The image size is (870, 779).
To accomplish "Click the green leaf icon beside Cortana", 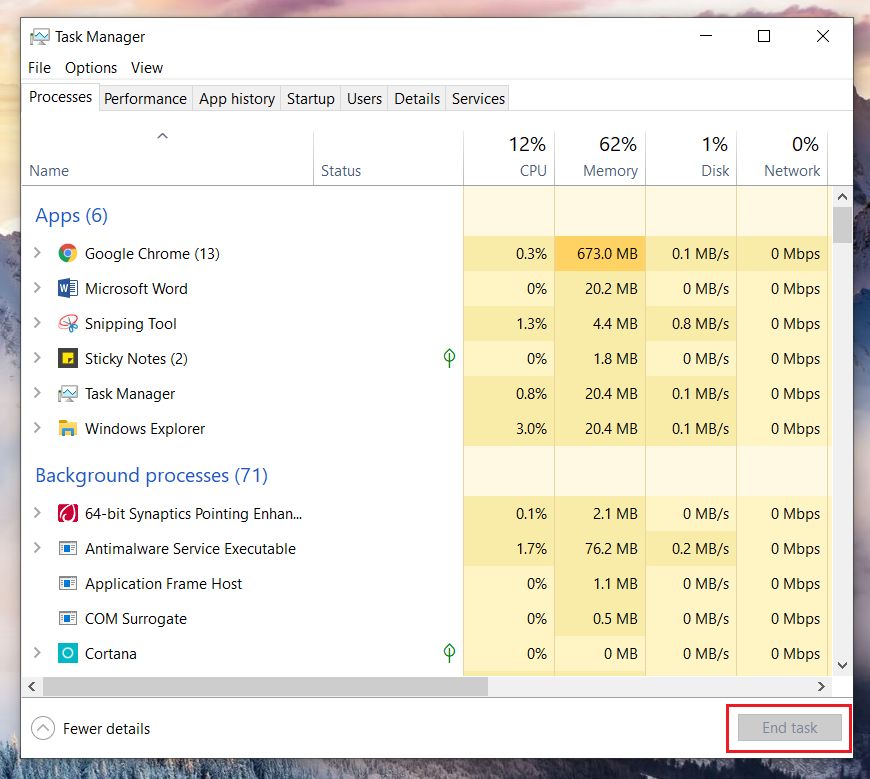I will tap(449, 652).
